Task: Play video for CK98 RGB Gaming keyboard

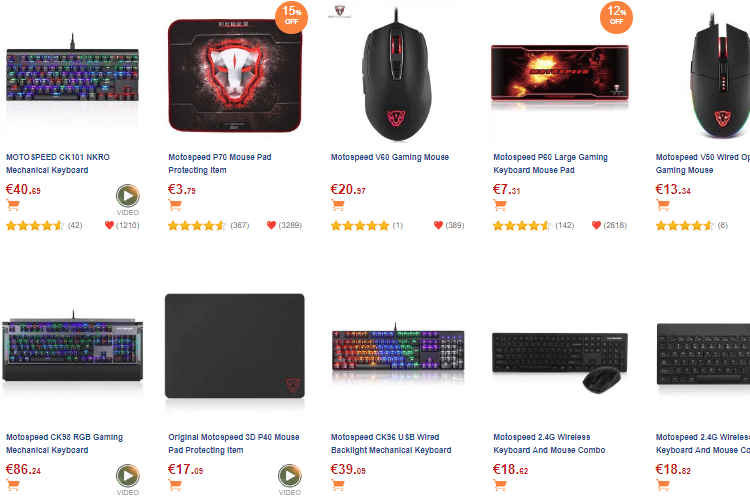Action: (128, 476)
